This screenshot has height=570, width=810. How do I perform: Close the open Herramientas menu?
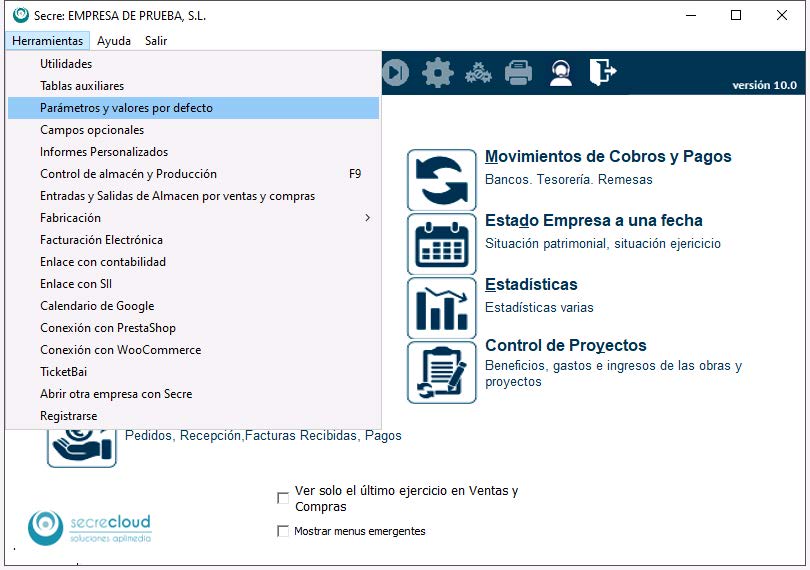tap(47, 41)
